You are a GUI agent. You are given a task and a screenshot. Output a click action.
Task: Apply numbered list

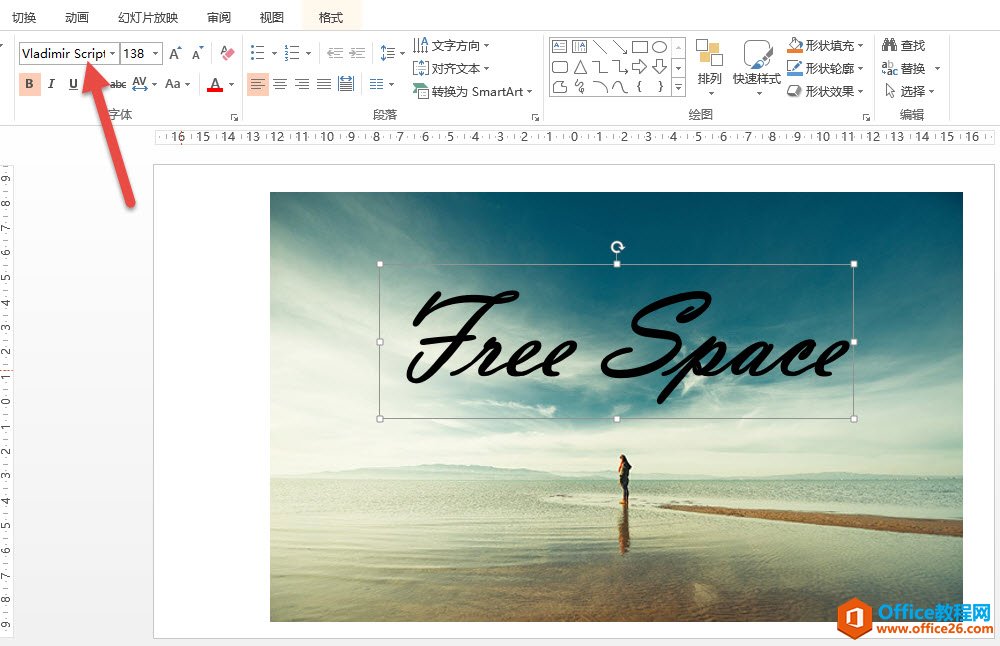coord(292,53)
